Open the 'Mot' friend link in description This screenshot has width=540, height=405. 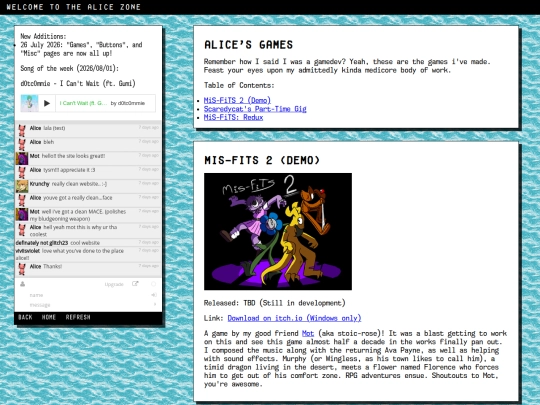[x=308, y=333]
